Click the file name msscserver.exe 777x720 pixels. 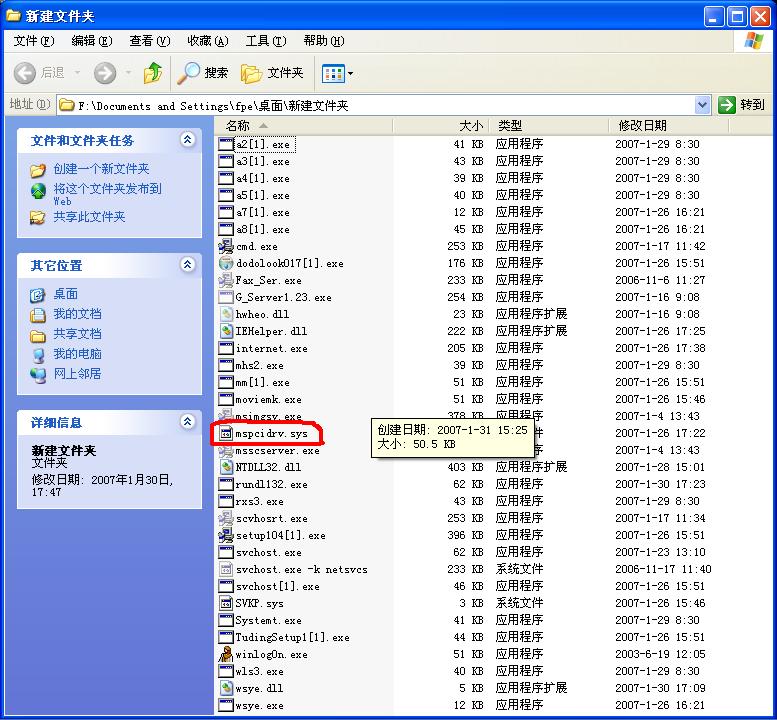278,451
